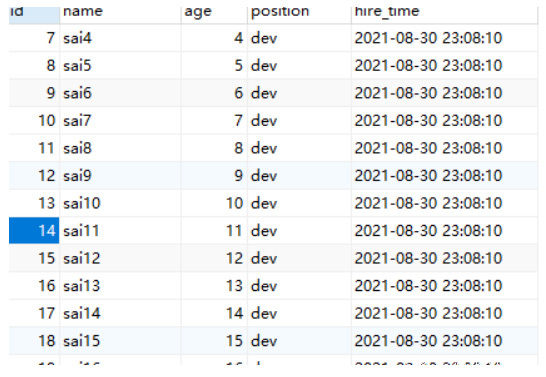Click the position cell in sai14 row
Screen dimensions: 546x377
(299, 313)
